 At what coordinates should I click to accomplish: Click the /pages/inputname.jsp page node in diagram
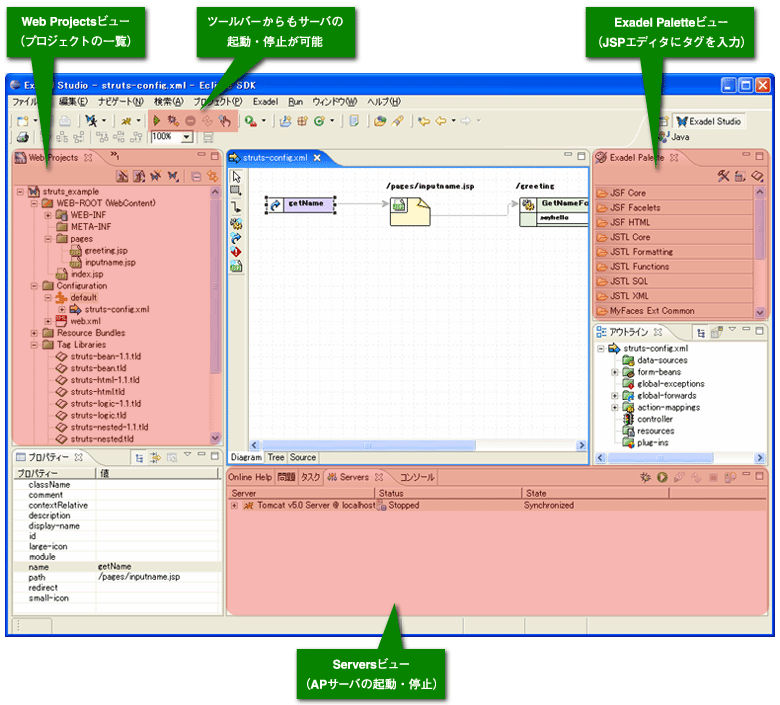pos(410,211)
